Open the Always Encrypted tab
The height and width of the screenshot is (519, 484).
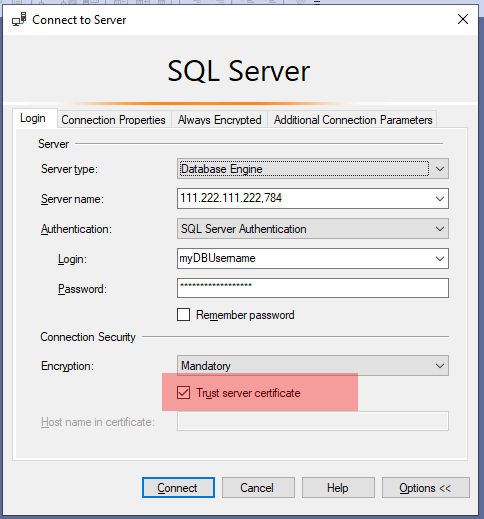[219, 120]
